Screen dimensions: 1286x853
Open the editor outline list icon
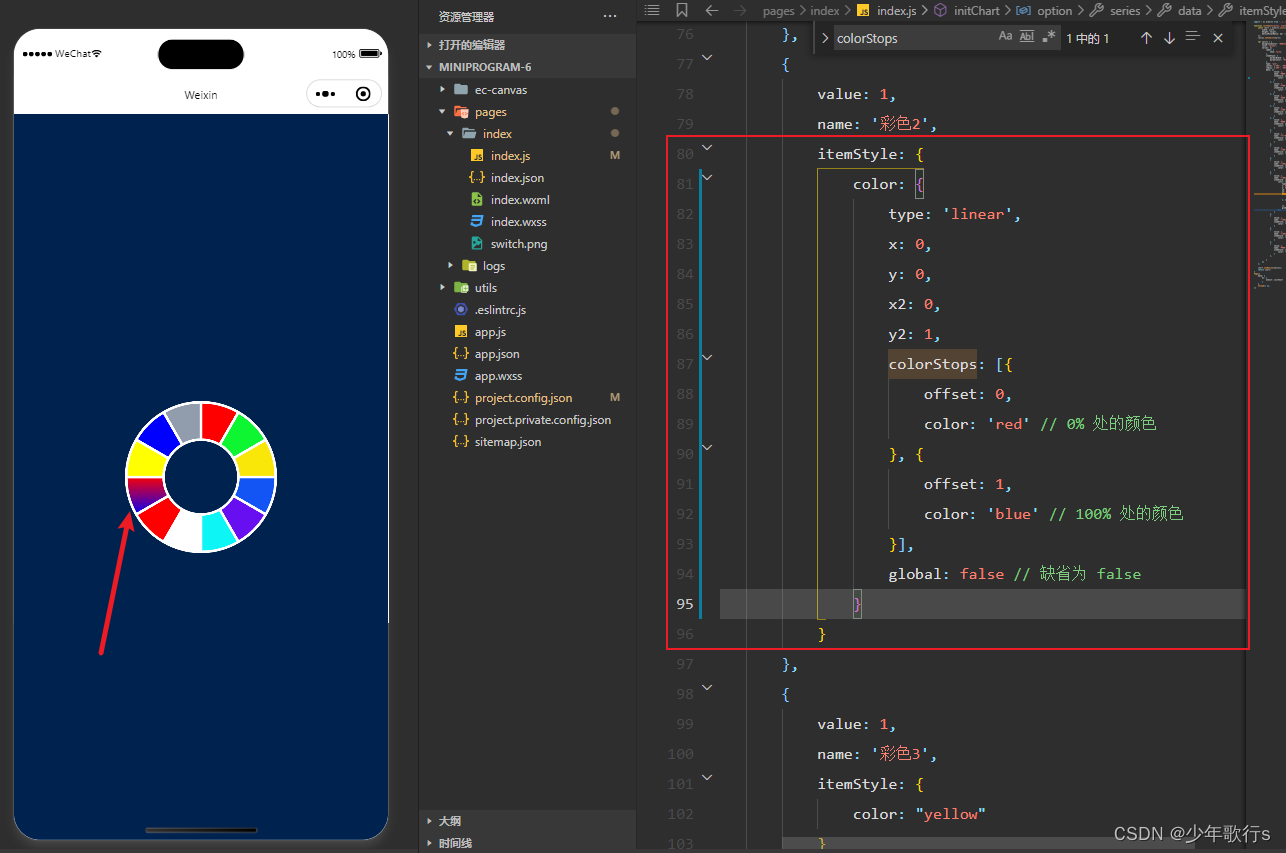tap(652, 10)
